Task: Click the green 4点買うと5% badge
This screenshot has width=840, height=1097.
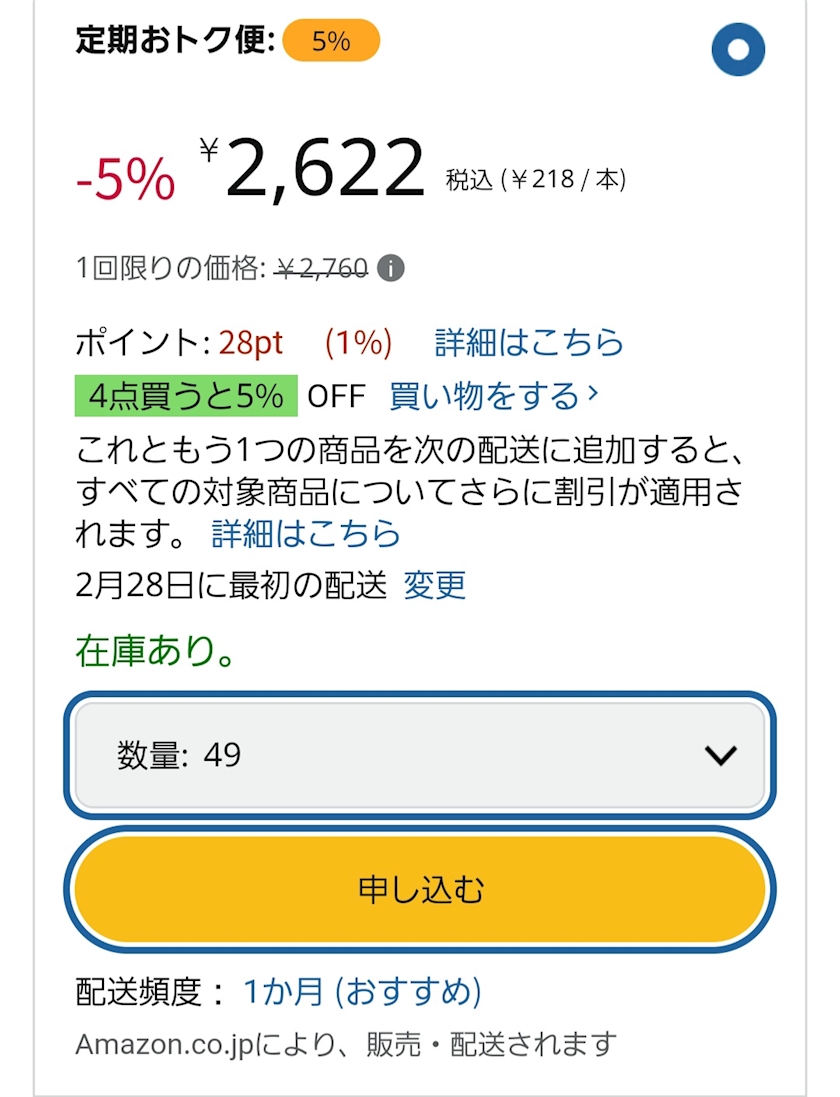Action: click(x=186, y=396)
